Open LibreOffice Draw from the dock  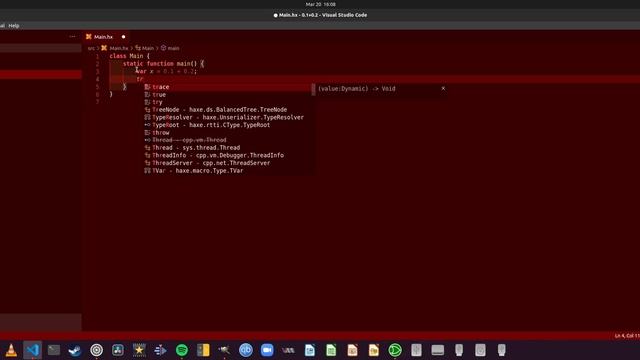pyautogui.click(x=373, y=350)
